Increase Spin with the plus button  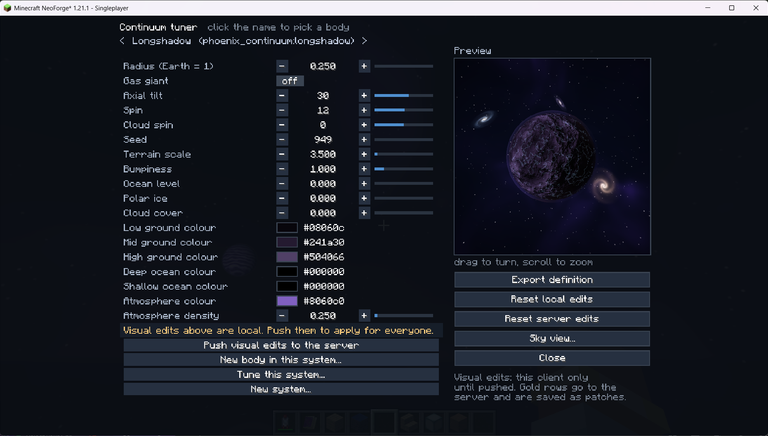click(364, 110)
